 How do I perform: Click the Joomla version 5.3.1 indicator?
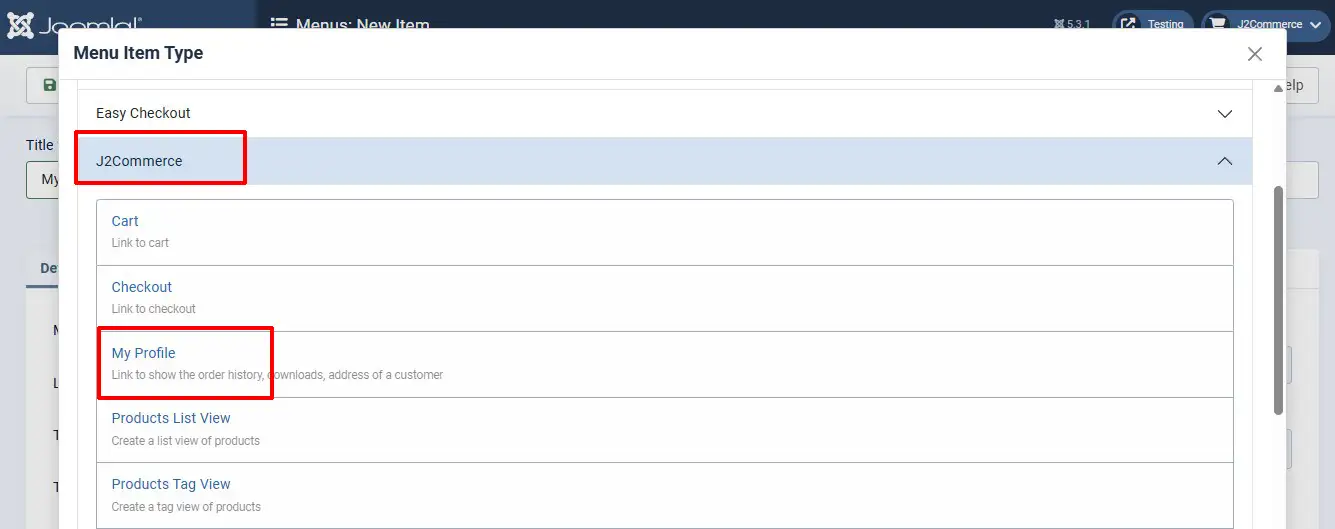(x=1072, y=24)
